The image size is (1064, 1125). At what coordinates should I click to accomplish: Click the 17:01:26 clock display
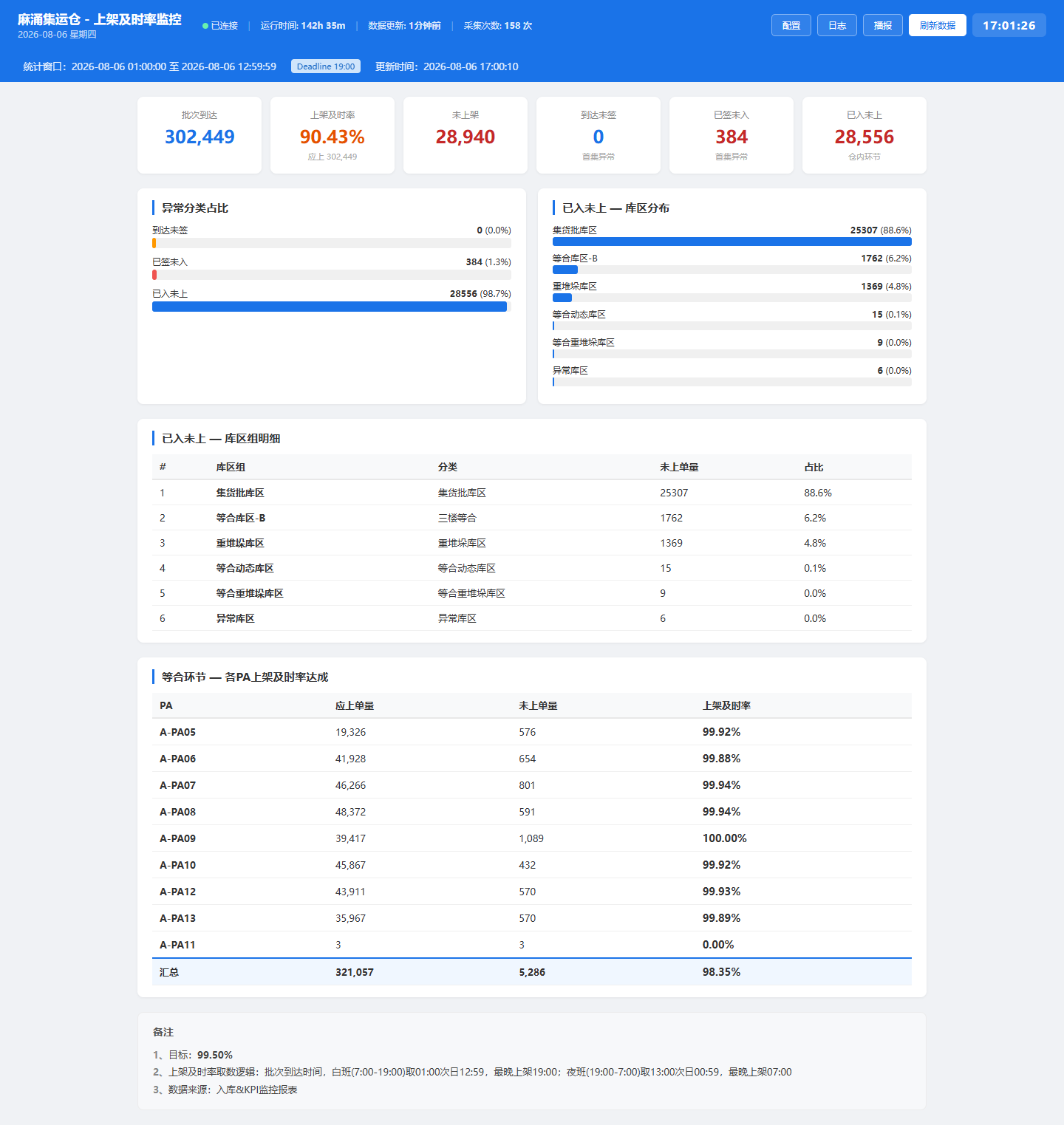pyautogui.click(x=1009, y=25)
